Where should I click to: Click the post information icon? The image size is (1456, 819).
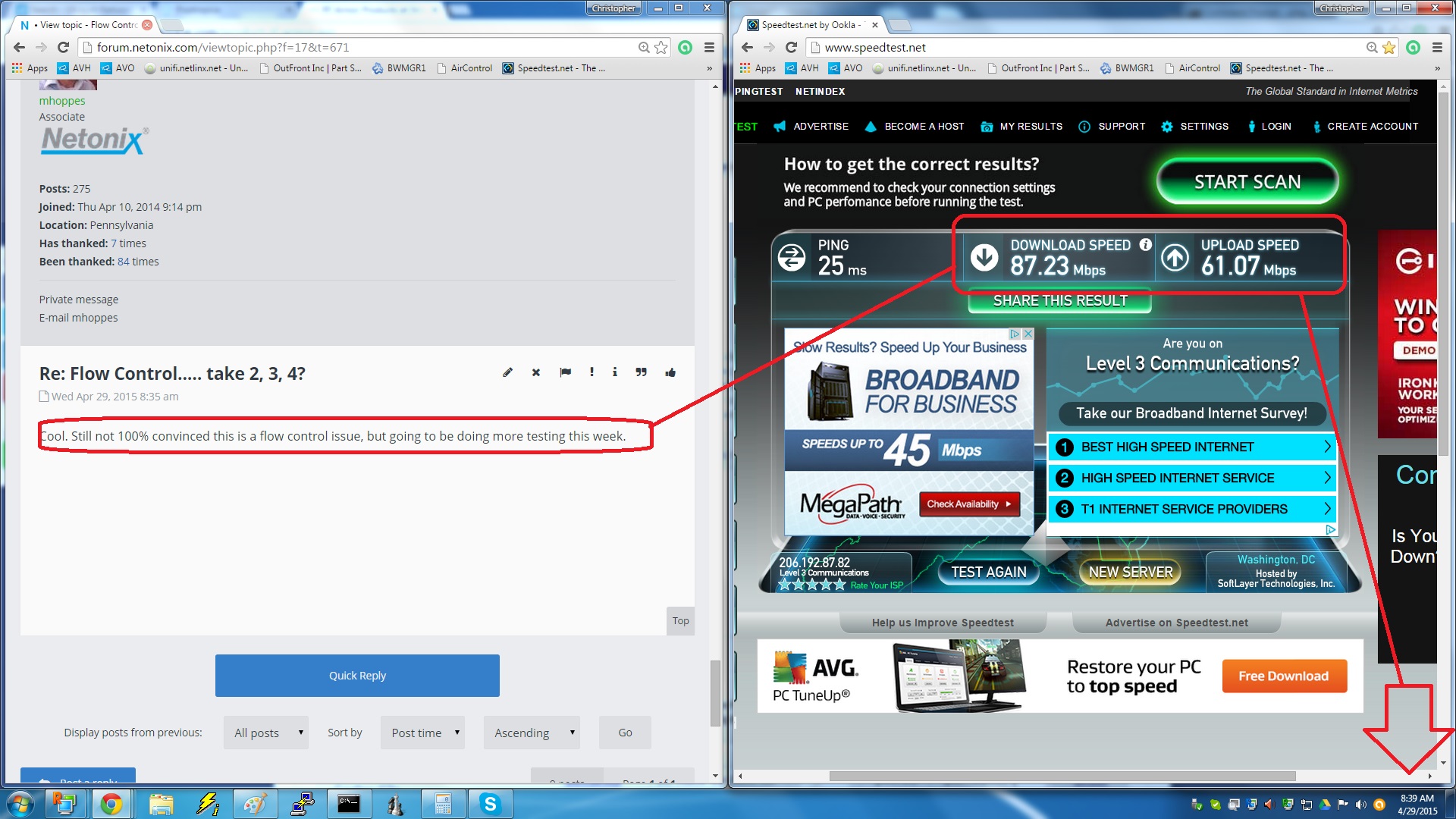(x=615, y=372)
